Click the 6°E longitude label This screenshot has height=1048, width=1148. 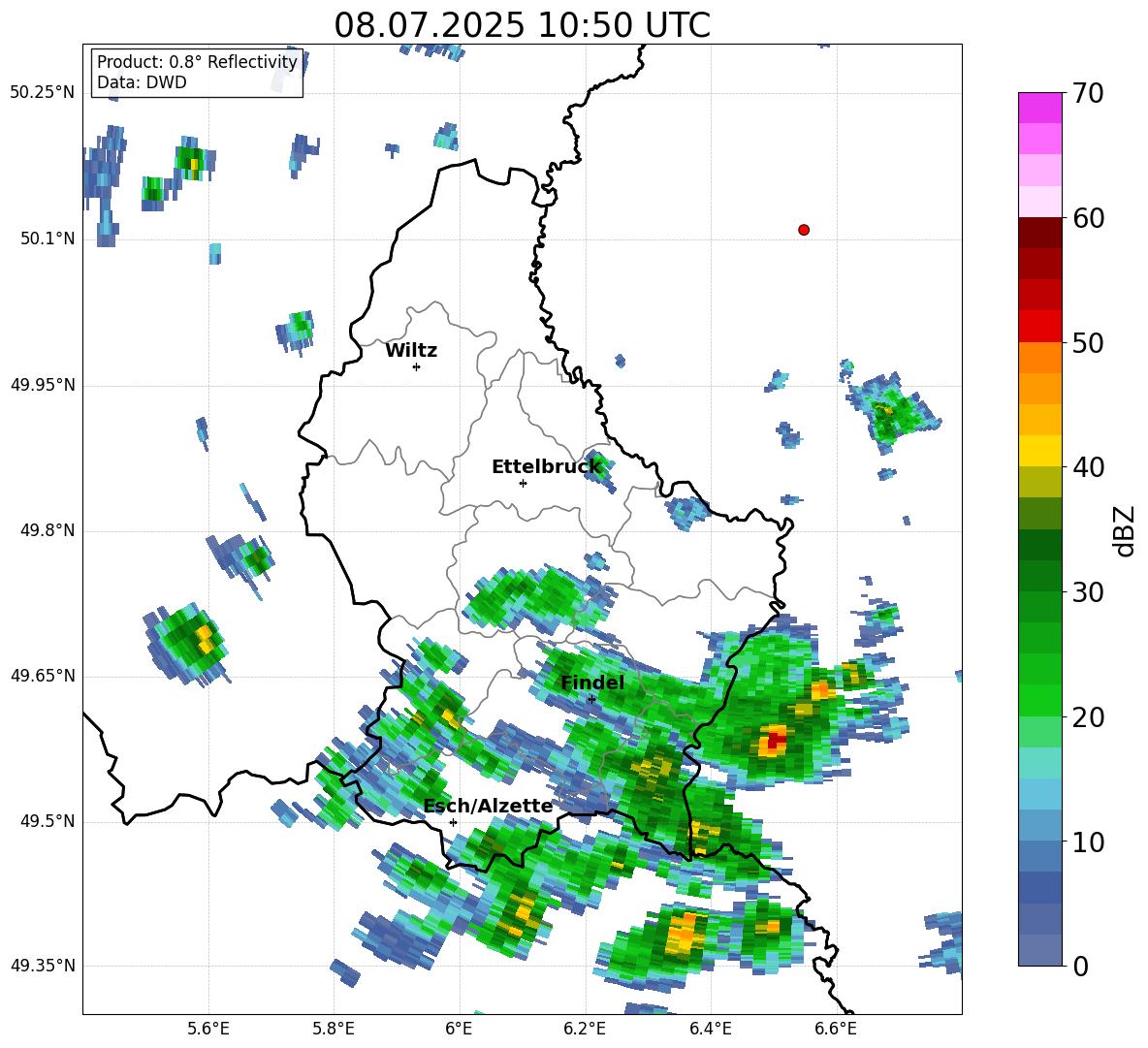459,1029
